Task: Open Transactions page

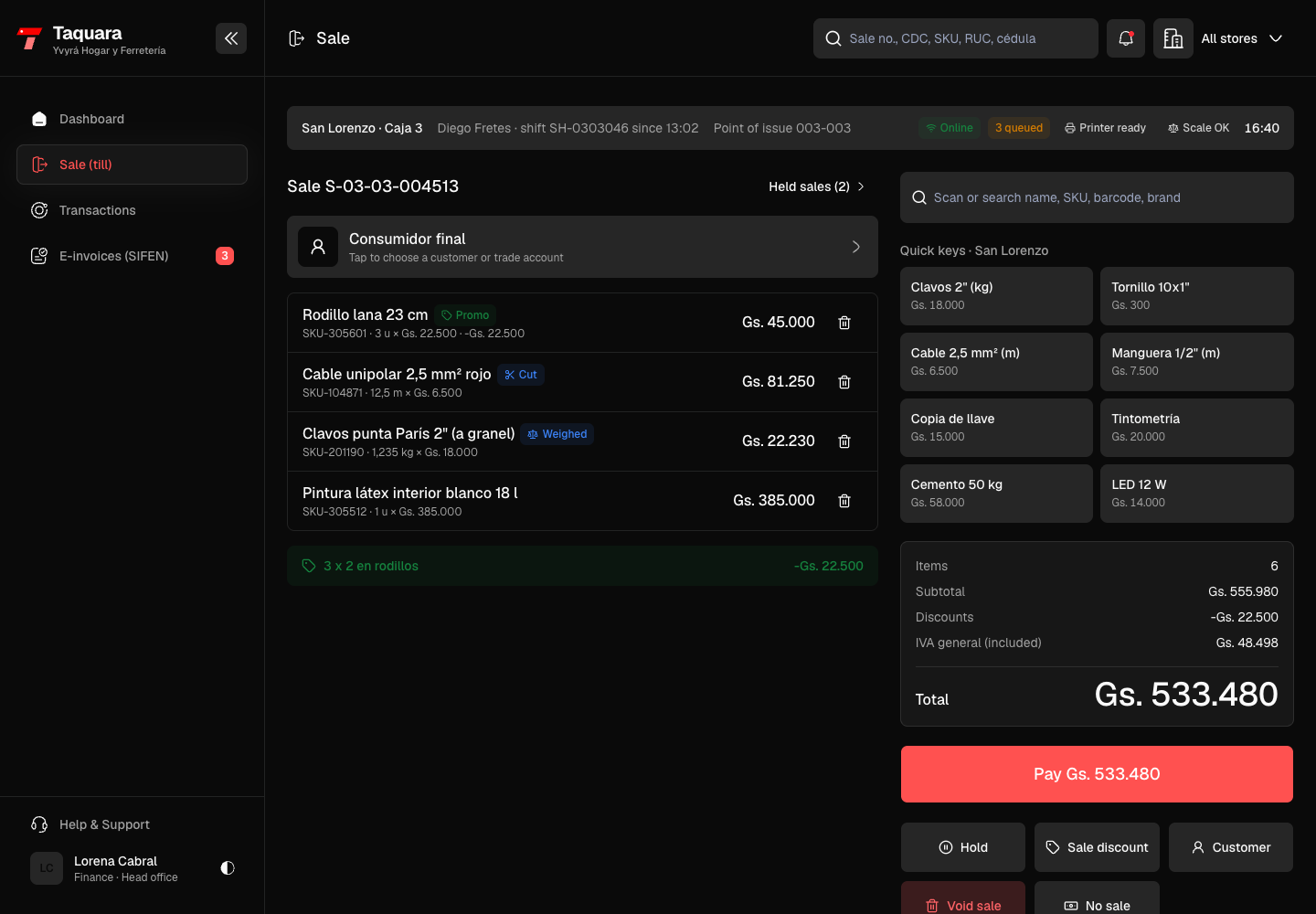Action: point(132,210)
